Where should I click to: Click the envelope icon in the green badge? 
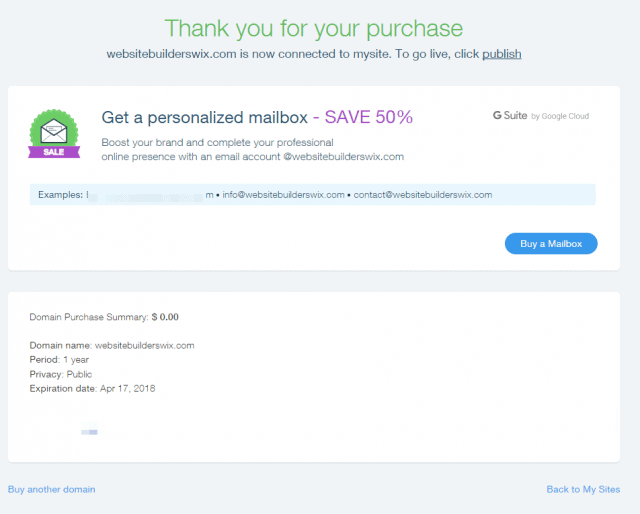(54, 130)
